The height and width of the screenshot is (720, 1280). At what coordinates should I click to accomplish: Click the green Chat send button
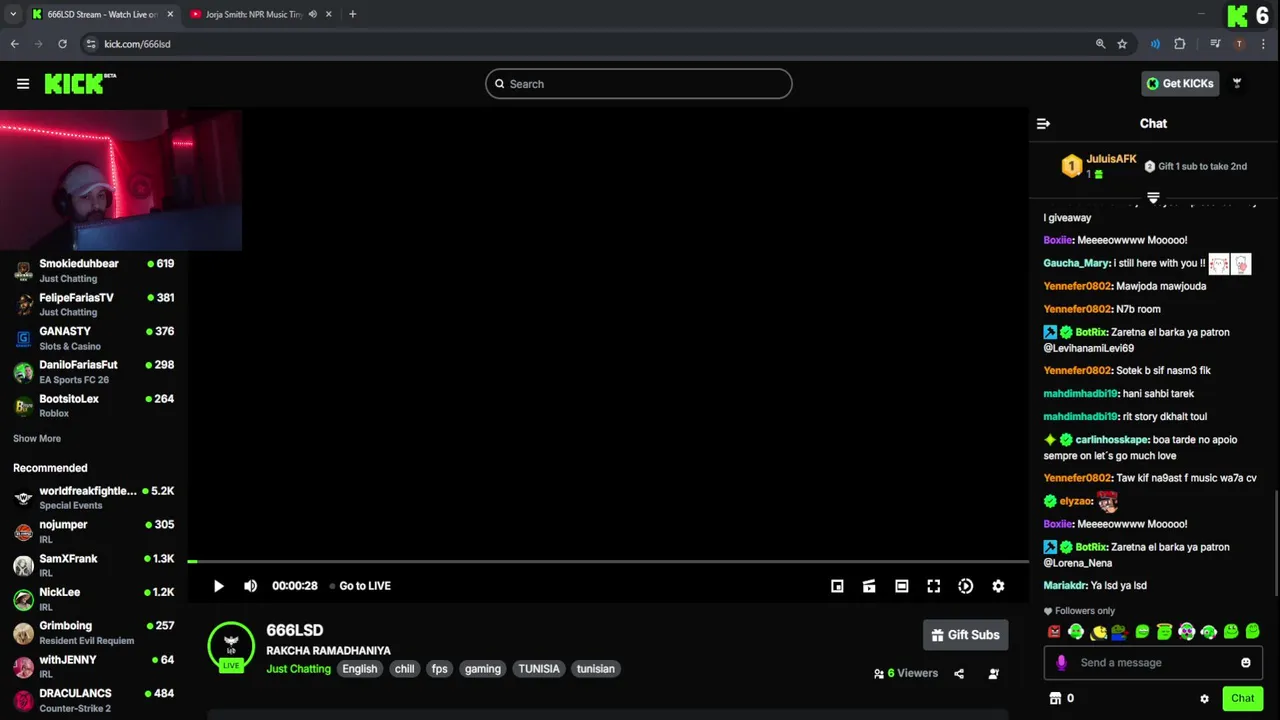[1242, 699]
